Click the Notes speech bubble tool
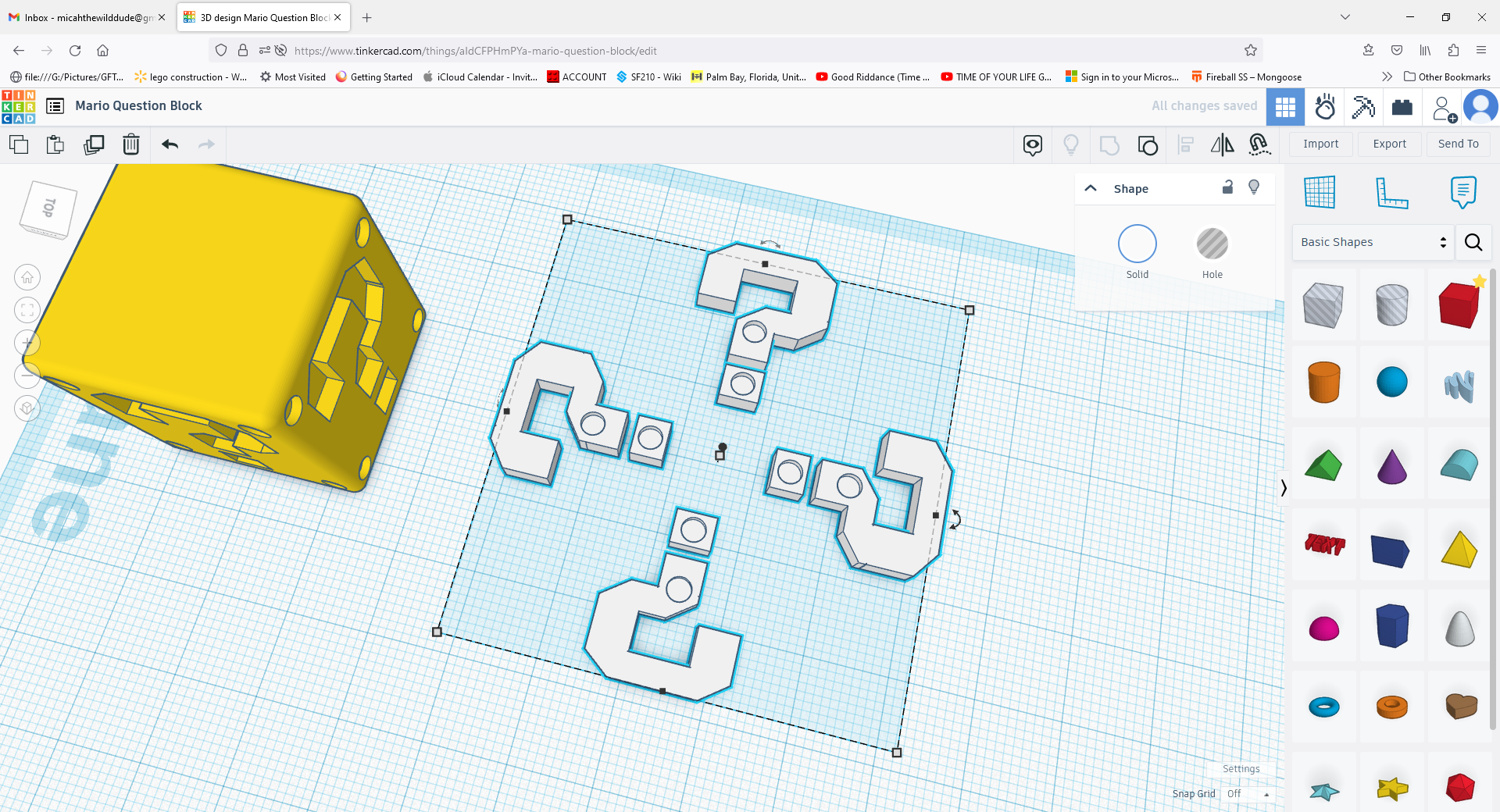 coord(1463,192)
